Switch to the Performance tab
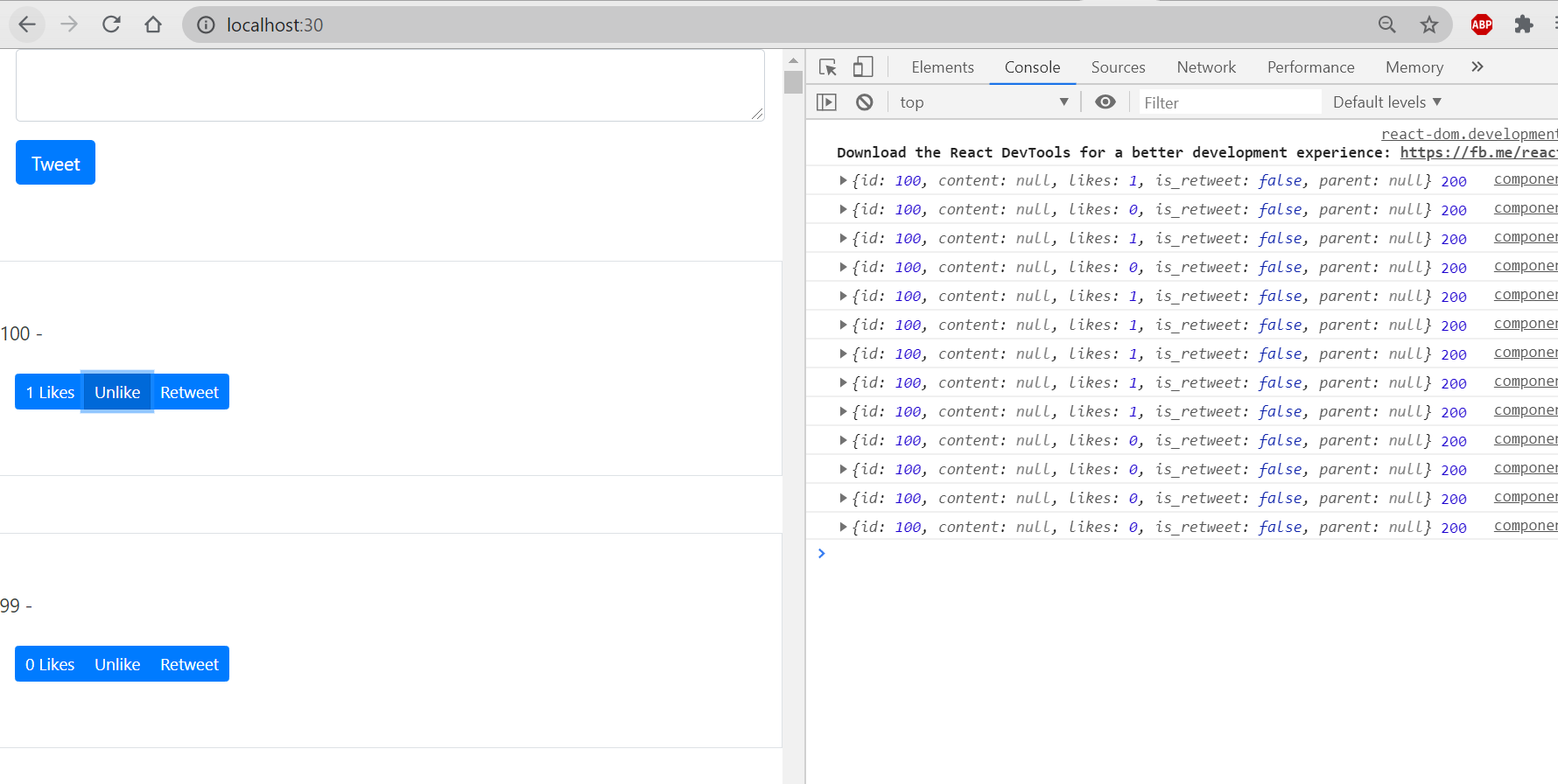Screen dimensions: 1558x784 point(1310,67)
